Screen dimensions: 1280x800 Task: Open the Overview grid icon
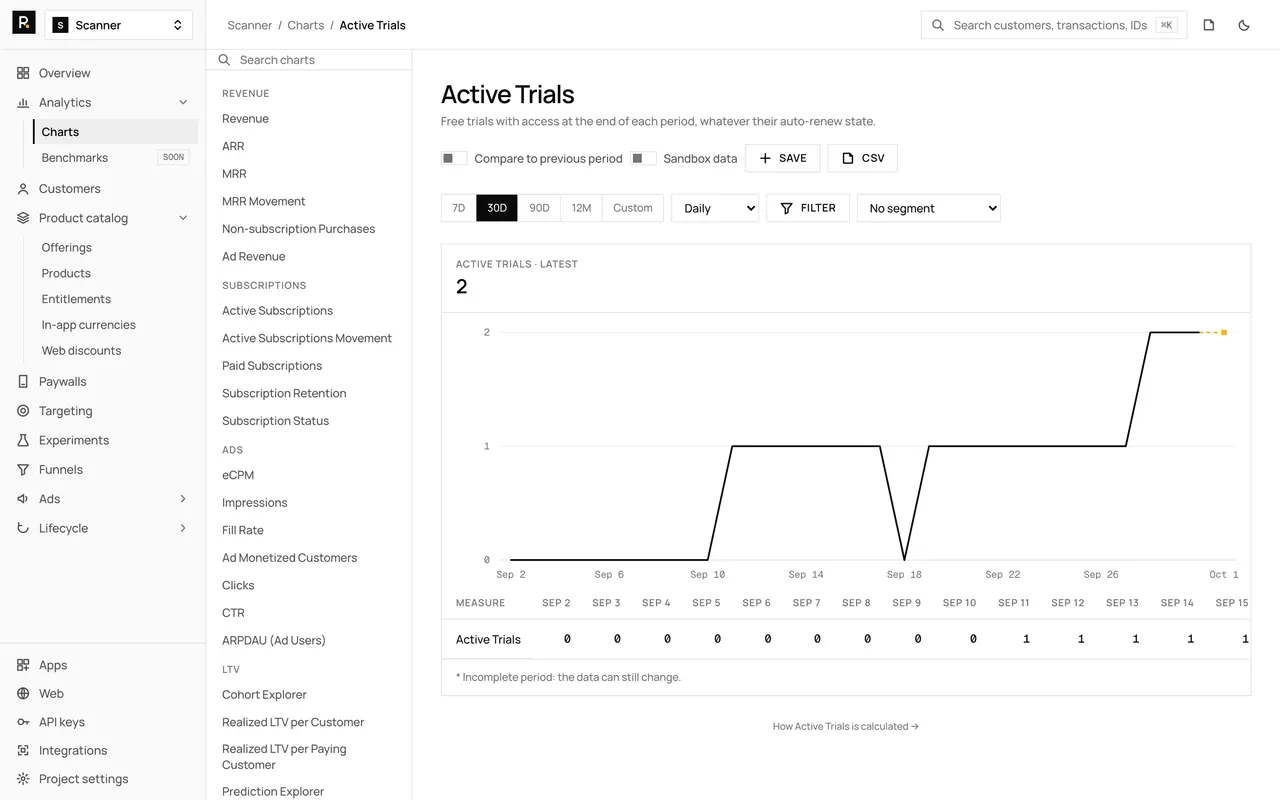(23, 73)
